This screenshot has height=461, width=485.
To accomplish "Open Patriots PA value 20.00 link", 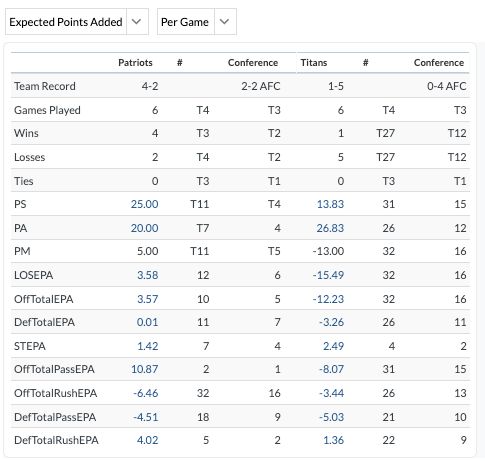I will pyautogui.click(x=144, y=228).
